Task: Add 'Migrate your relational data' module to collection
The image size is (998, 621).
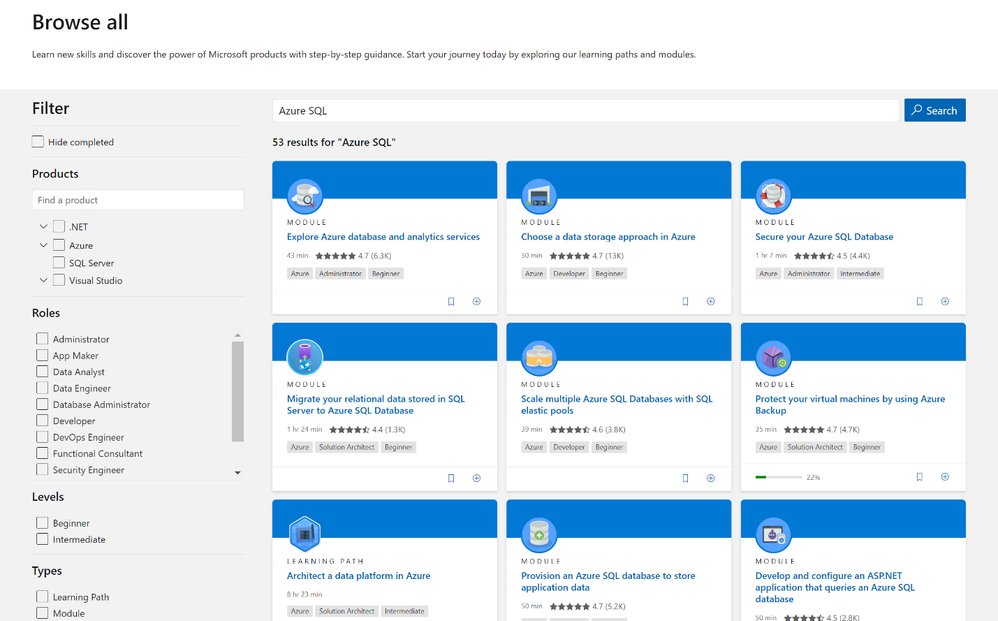Action: point(477,478)
